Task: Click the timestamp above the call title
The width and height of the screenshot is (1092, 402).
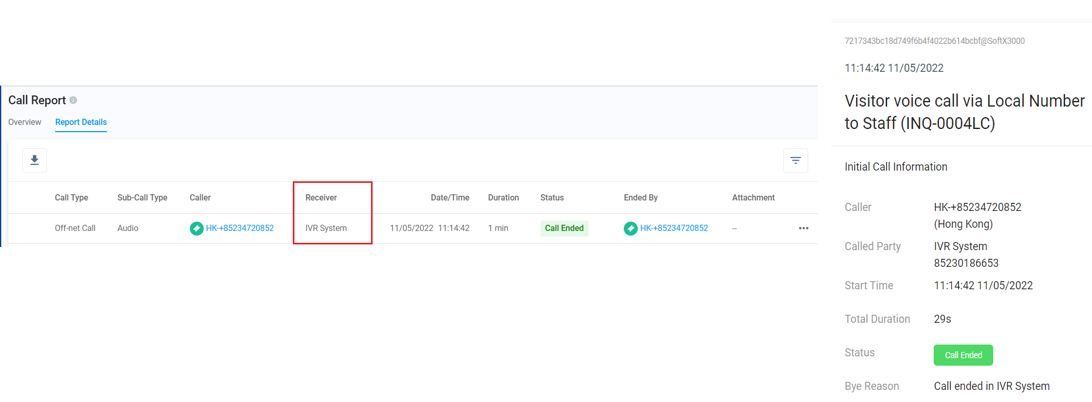Action: [x=894, y=68]
